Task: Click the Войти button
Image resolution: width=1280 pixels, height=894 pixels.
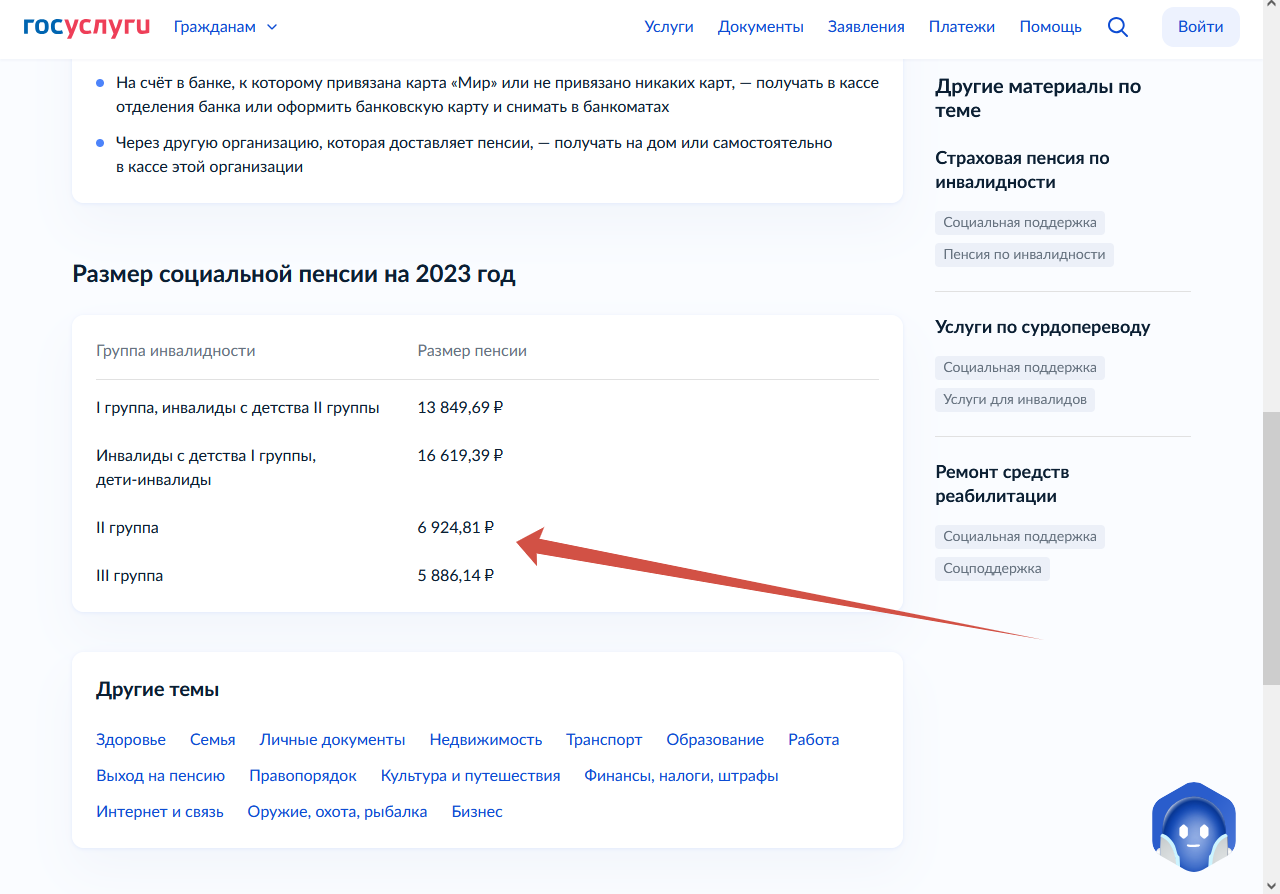Action: coord(1200,27)
